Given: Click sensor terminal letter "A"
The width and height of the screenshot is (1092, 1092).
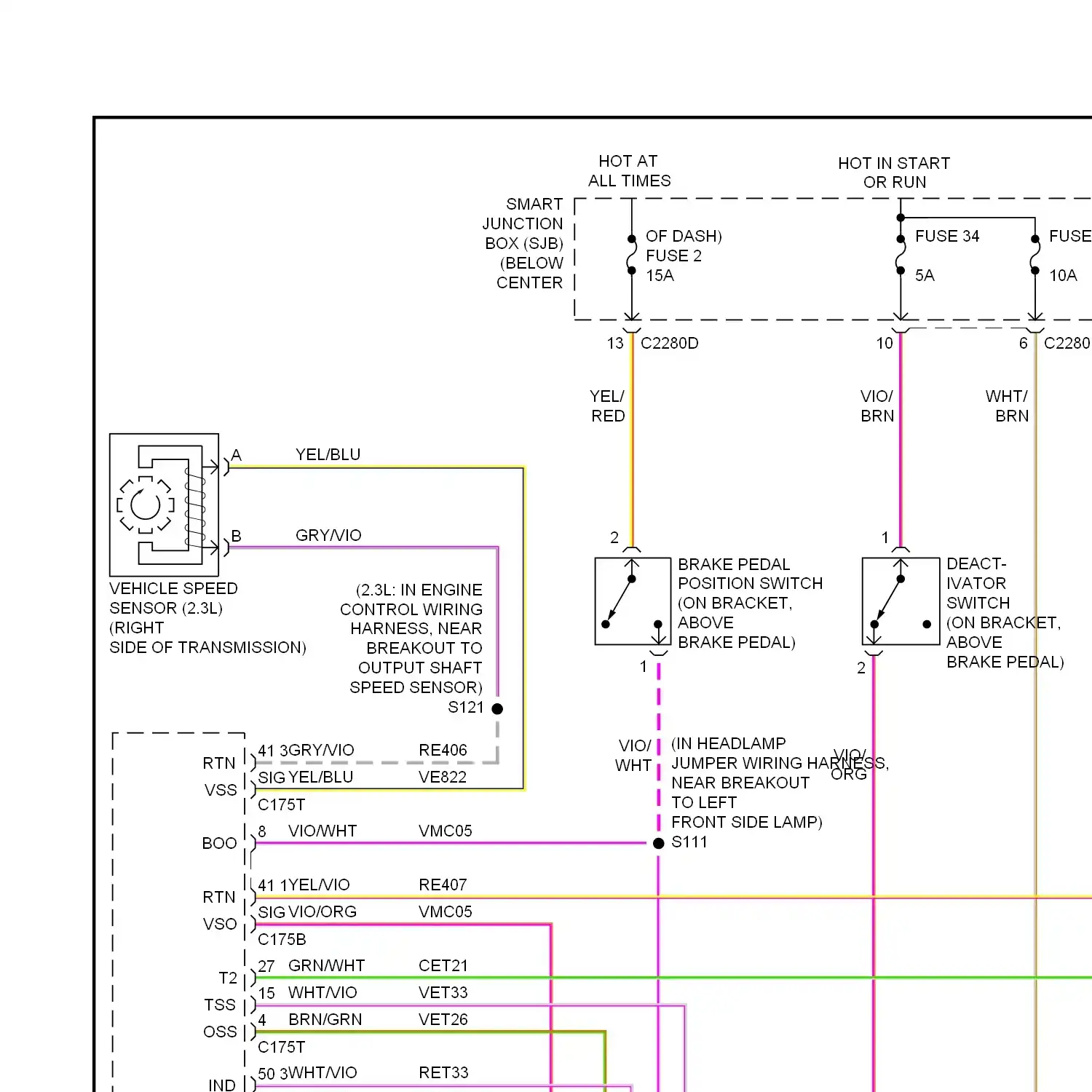Looking at the screenshot, I should point(236,455).
